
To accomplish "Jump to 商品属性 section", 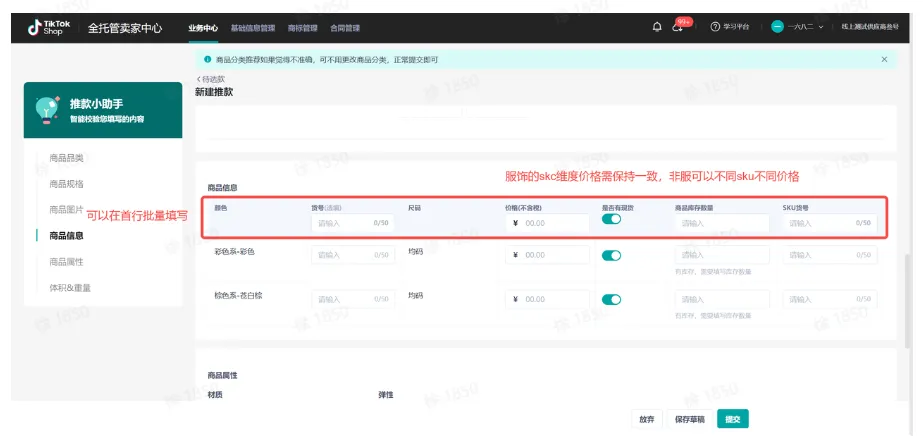I will [67, 261].
